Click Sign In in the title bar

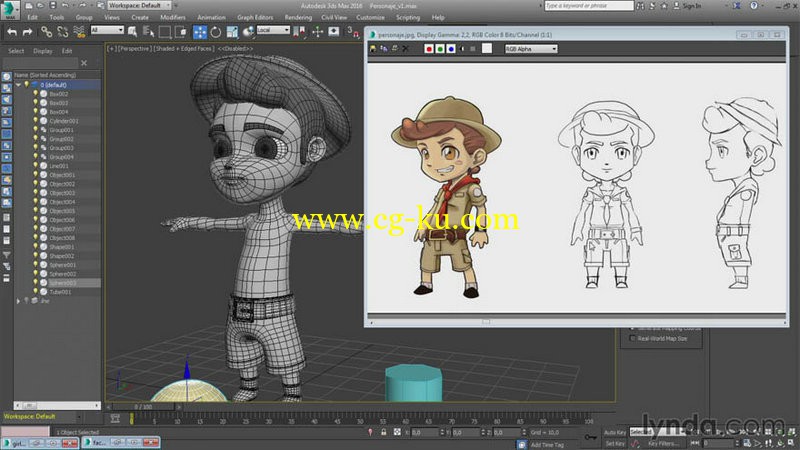[x=692, y=6]
